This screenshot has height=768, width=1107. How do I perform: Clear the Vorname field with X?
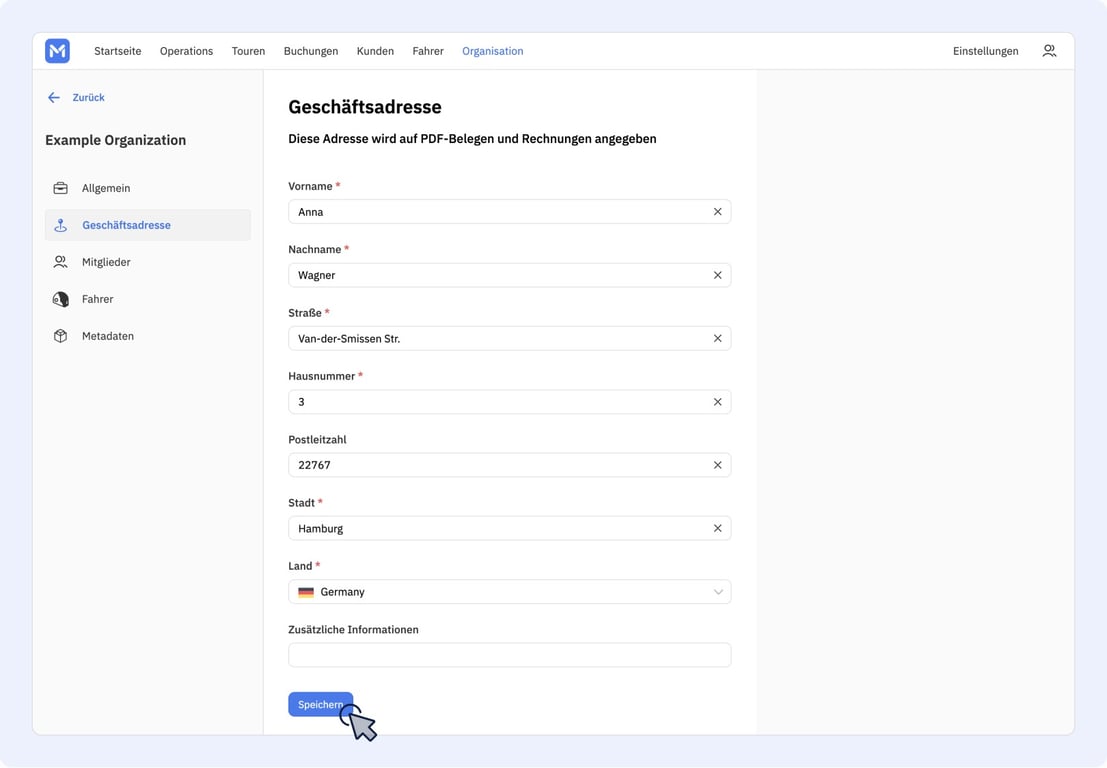717,212
